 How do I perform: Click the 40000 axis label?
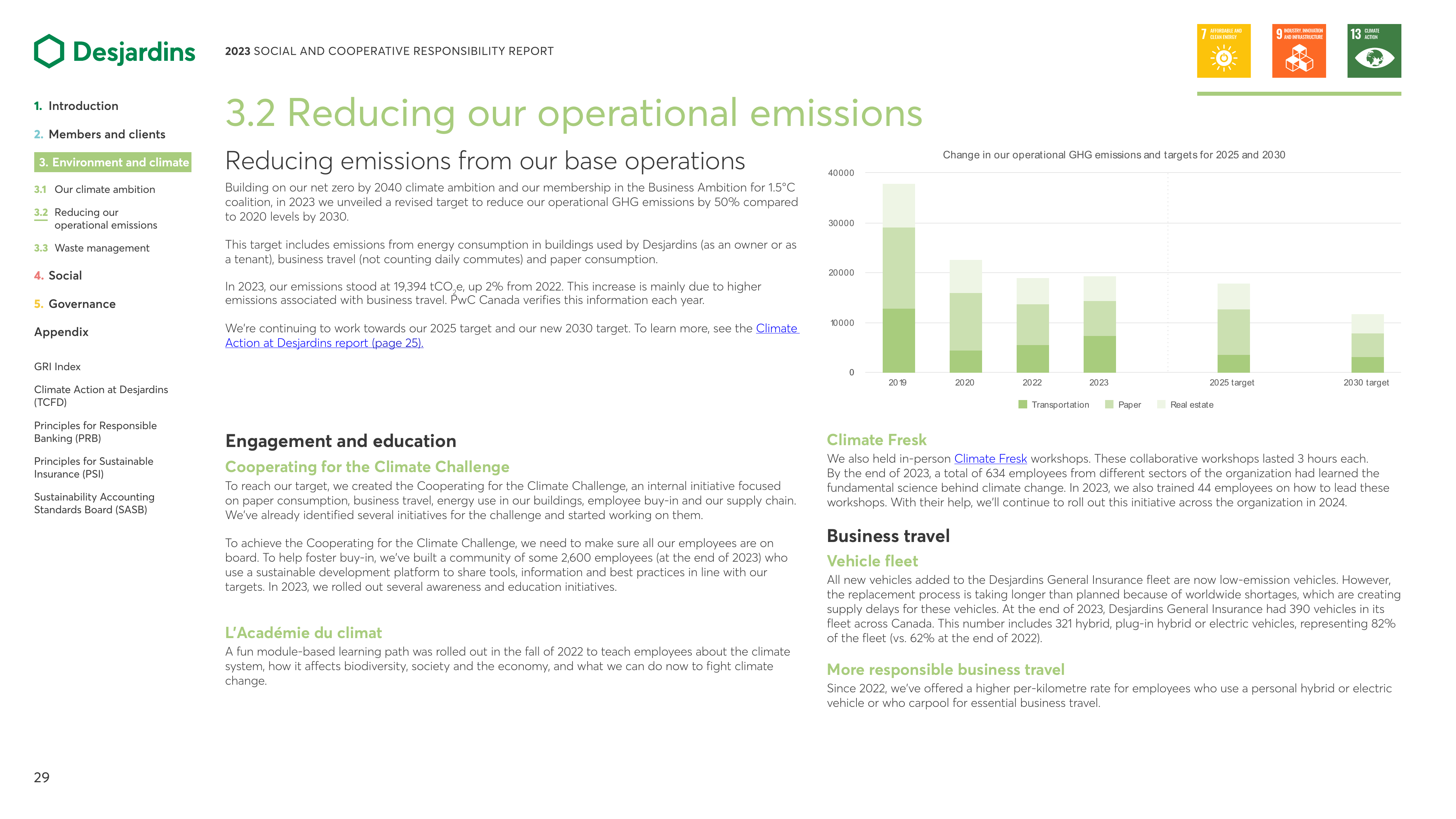pos(841,173)
